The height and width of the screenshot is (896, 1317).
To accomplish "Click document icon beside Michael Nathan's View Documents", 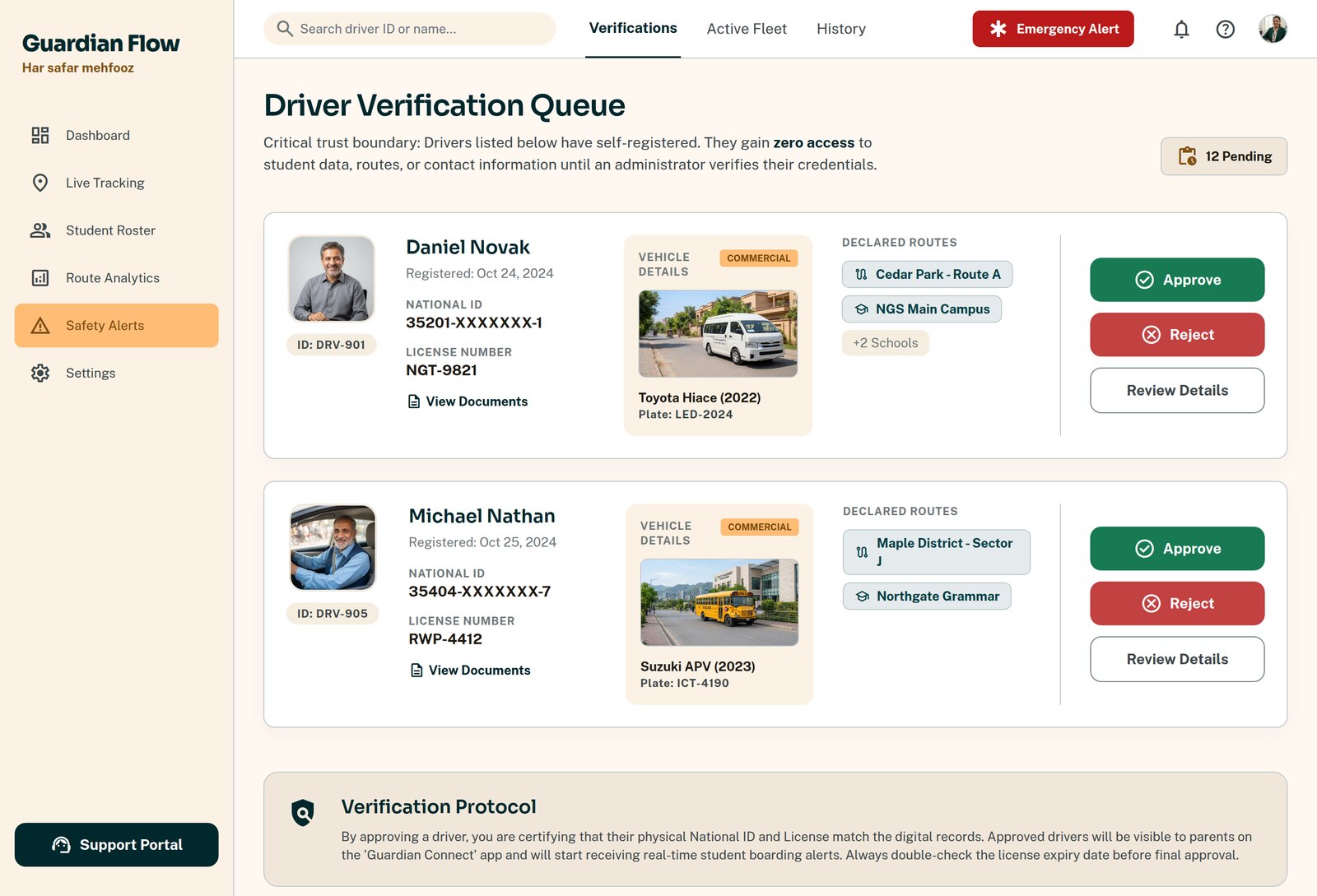I will pyautogui.click(x=417, y=671).
